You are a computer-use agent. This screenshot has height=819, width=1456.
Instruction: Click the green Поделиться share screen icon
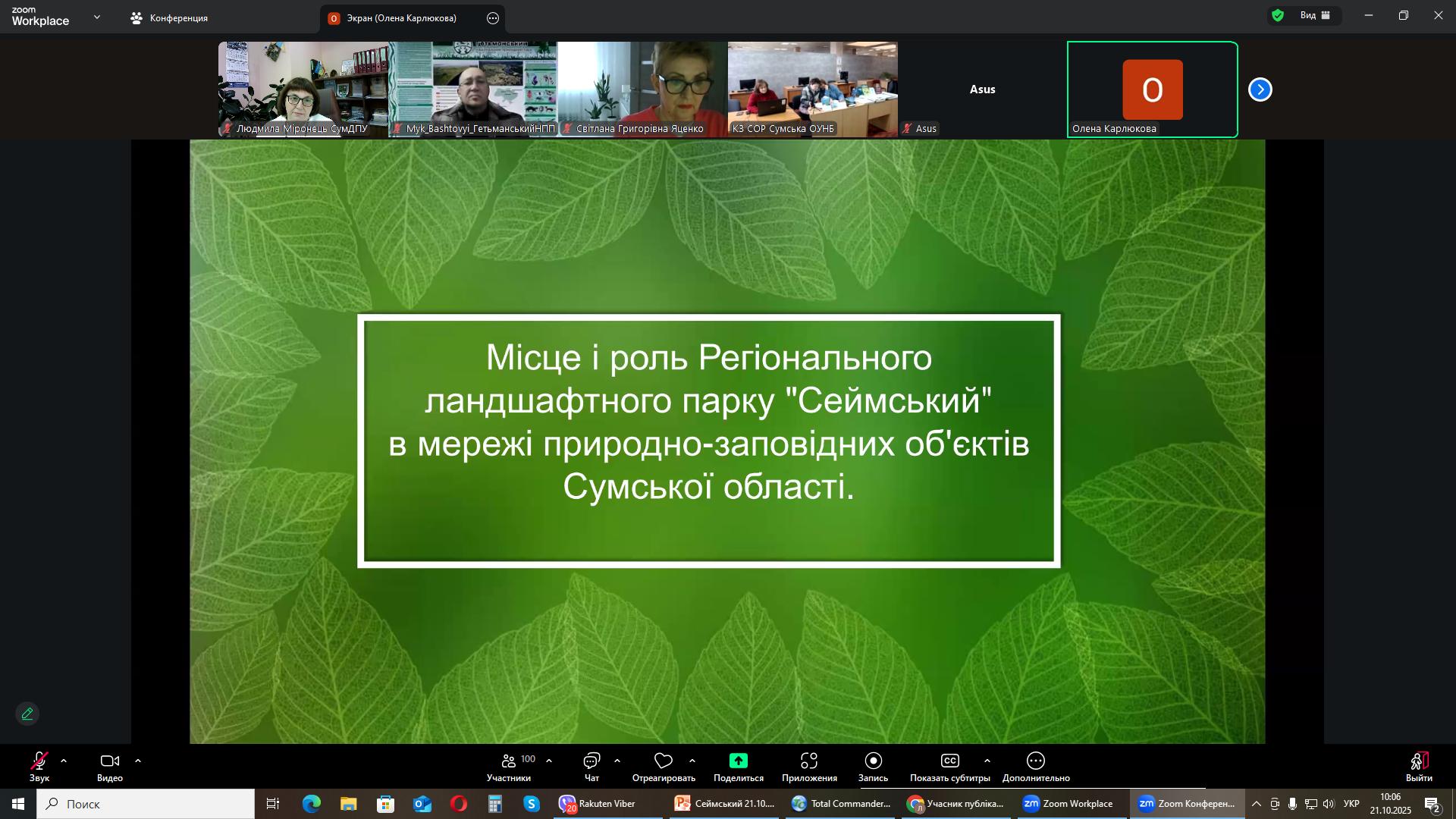pyautogui.click(x=738, y=761)
